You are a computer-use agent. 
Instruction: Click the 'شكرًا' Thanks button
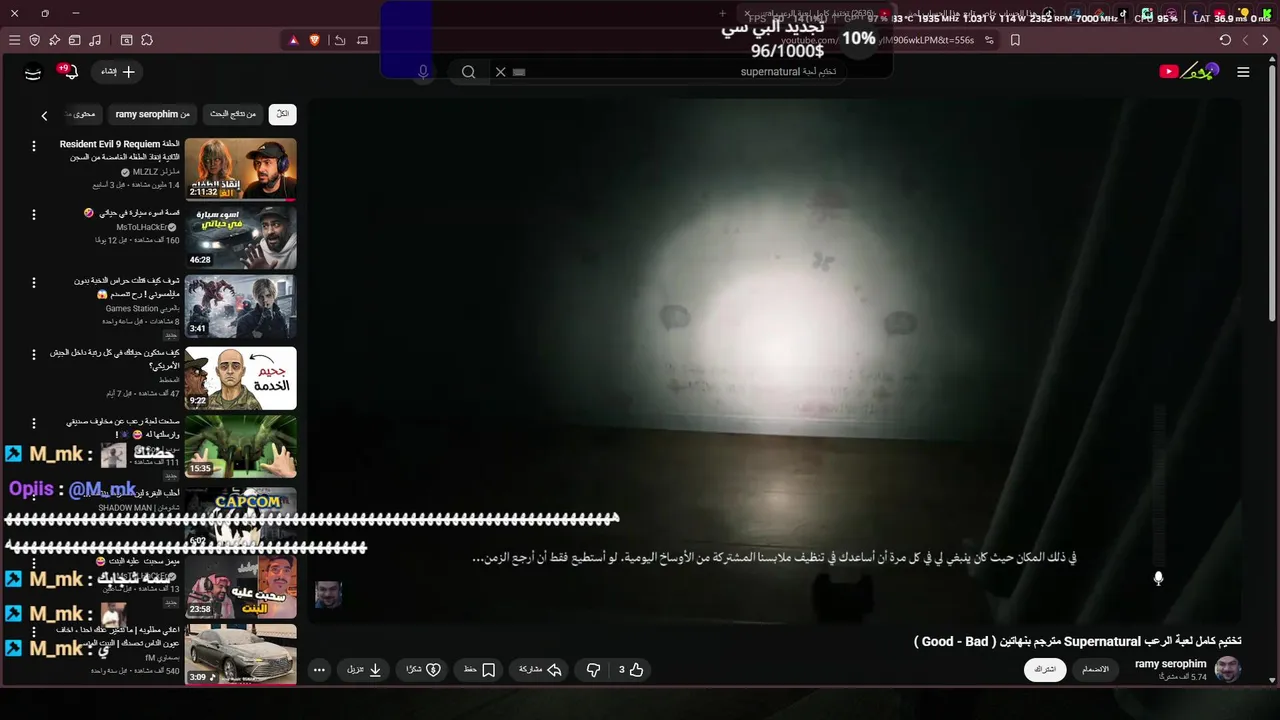(423, 670)
